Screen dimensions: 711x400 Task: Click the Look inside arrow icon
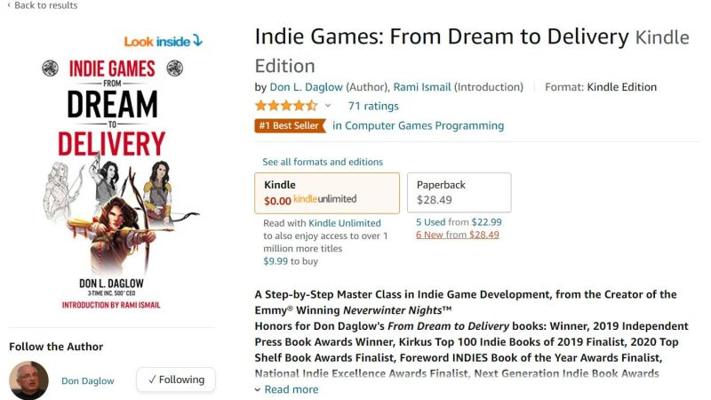click(x=197, y=41)
